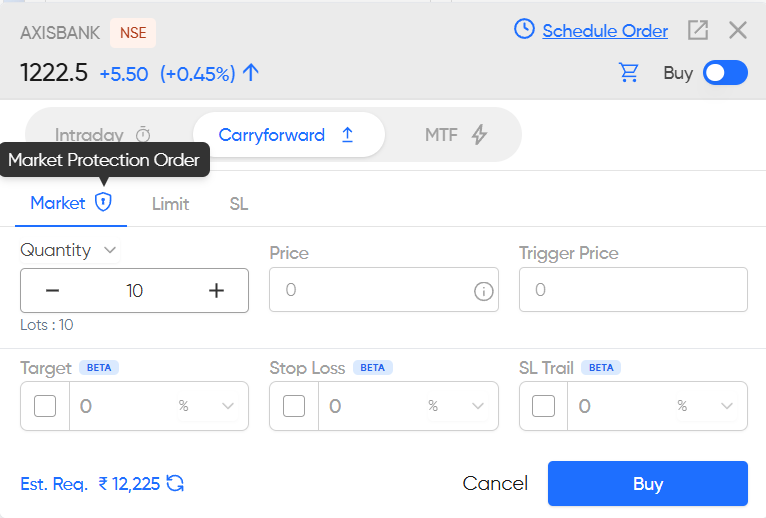Open order window in pop-out view
This screenshot has height=518, width=766.
tap(698, 30)
